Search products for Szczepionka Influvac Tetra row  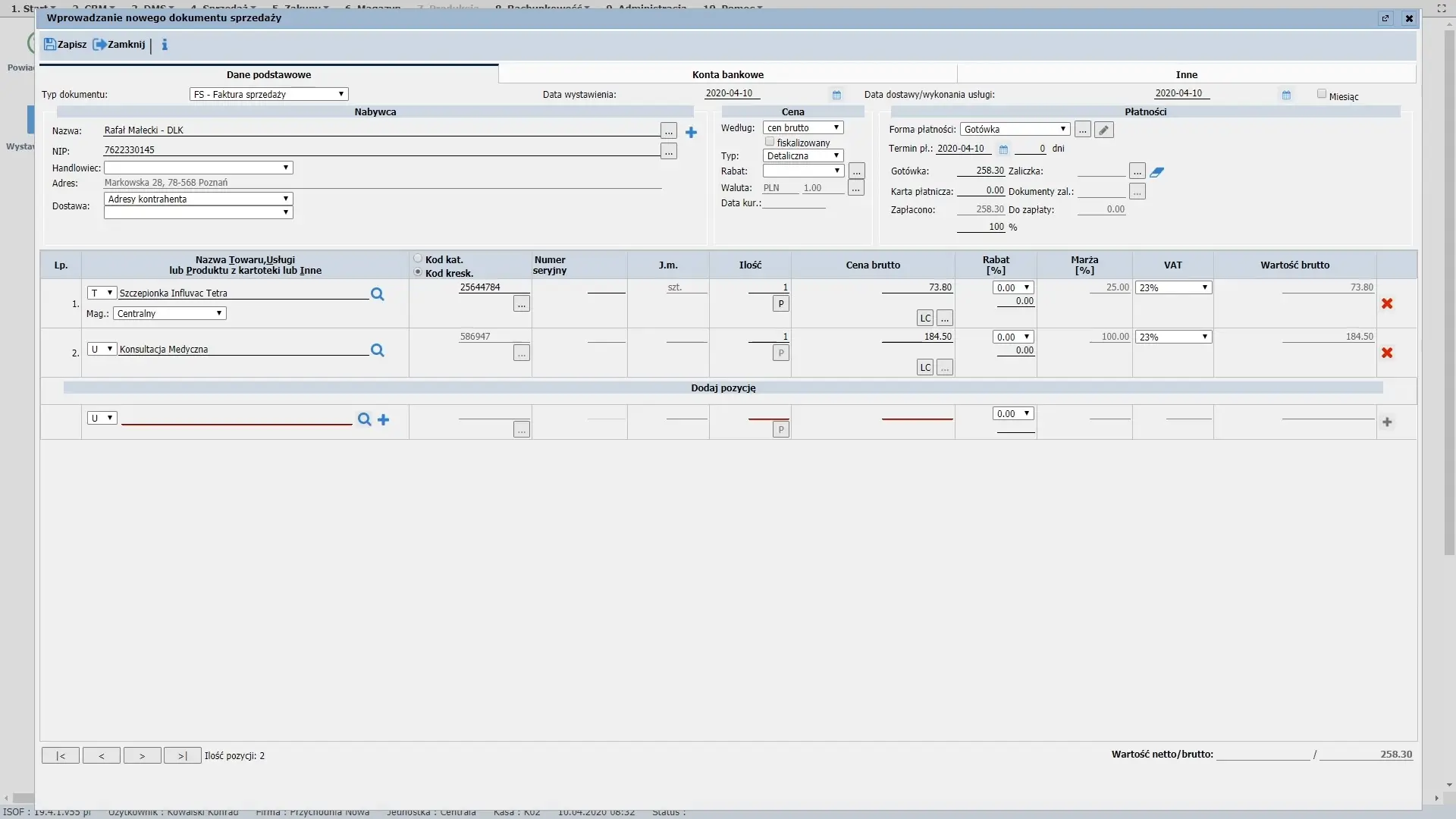pyautogui.click(x=377, y=294)
